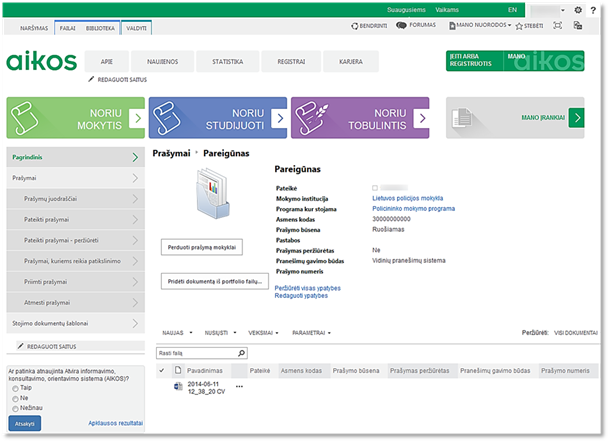Open the Nusiųsti dropdown menu

[x=220, y=333]
